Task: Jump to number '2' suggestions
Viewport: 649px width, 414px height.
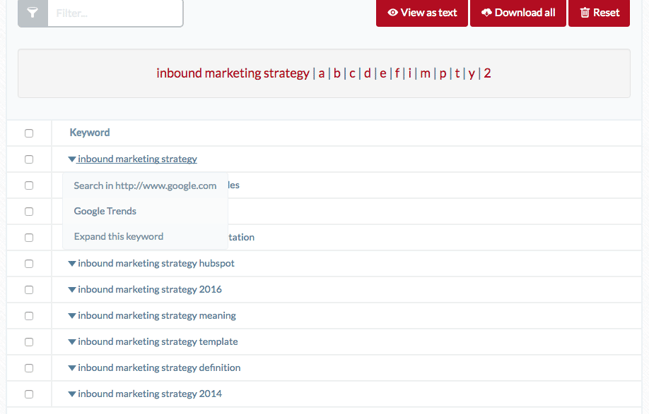Action: pos(487,73)
